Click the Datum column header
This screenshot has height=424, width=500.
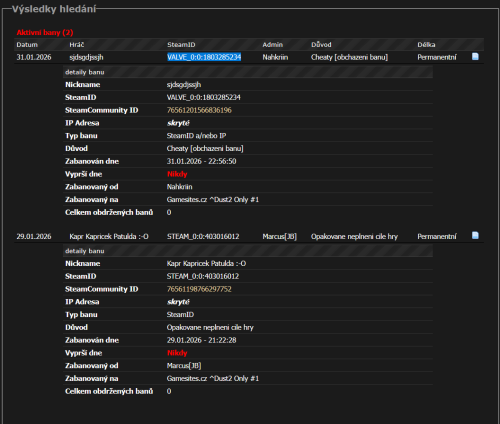[x=27, y=45]
